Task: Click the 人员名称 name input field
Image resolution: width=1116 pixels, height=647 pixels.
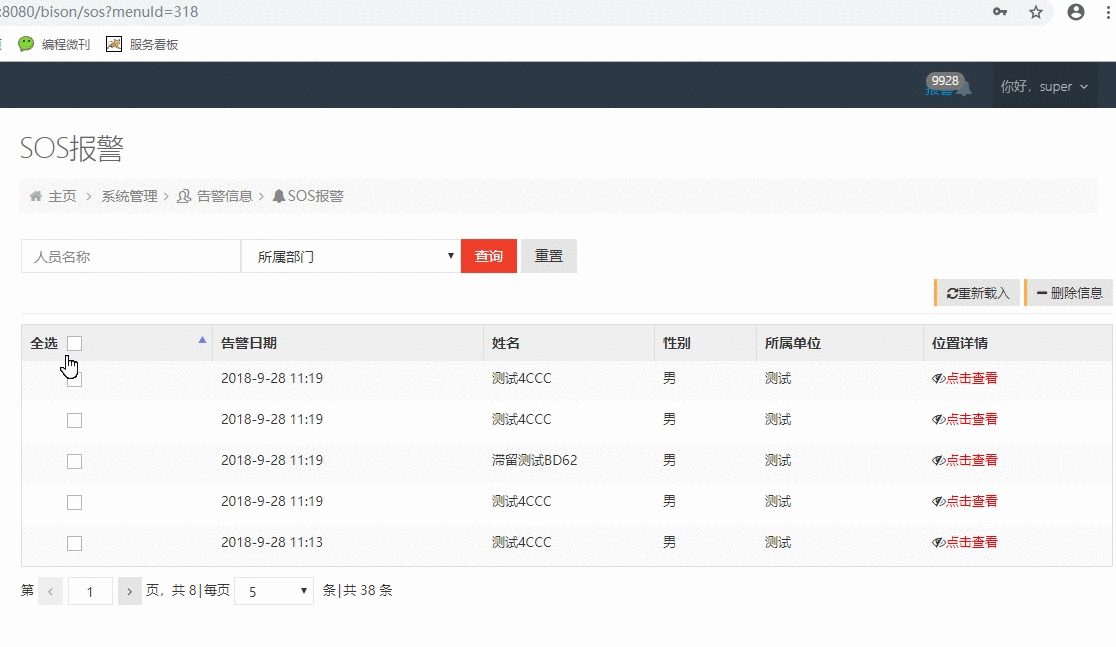Action: coord(130,256)
